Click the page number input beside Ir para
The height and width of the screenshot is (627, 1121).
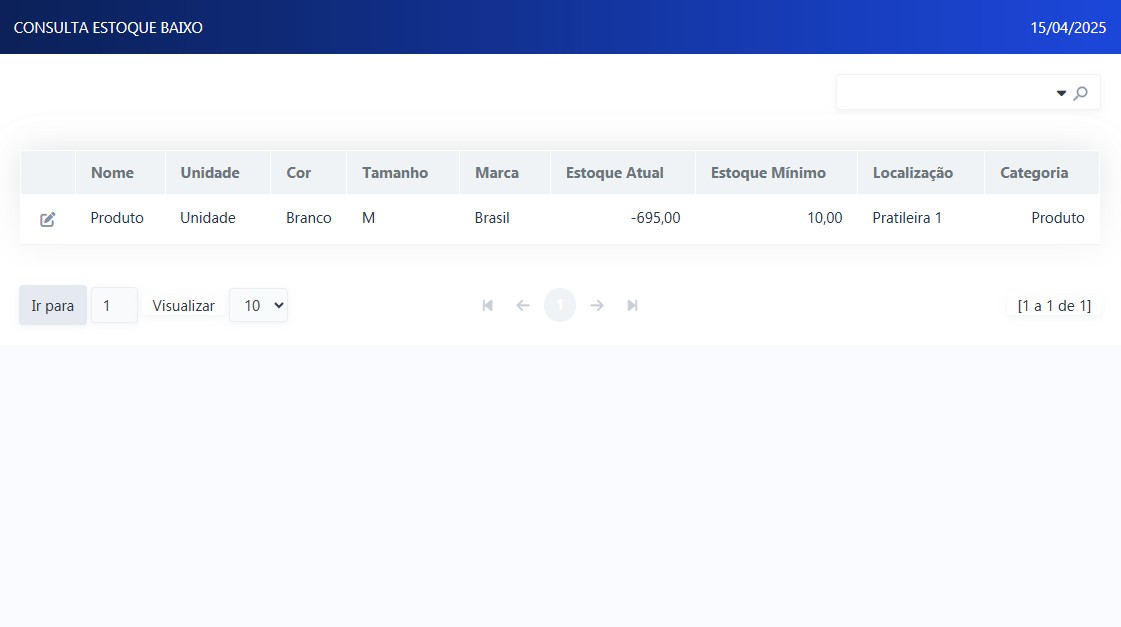pyautogui.click(x=114, y=305)
